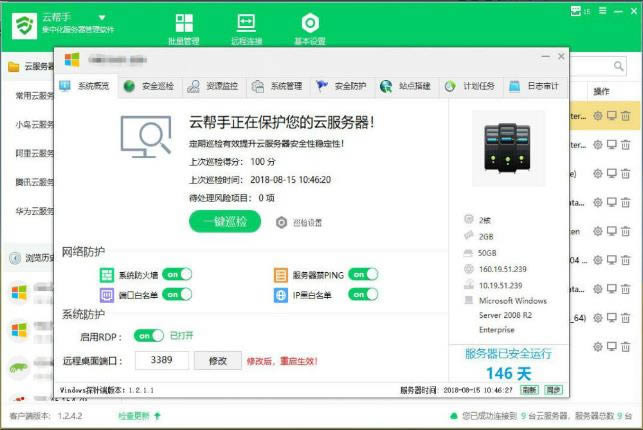This screenshot has width=643, height=430.
Task: Click the 修改 button for RDP port
Action: [217, 361]
